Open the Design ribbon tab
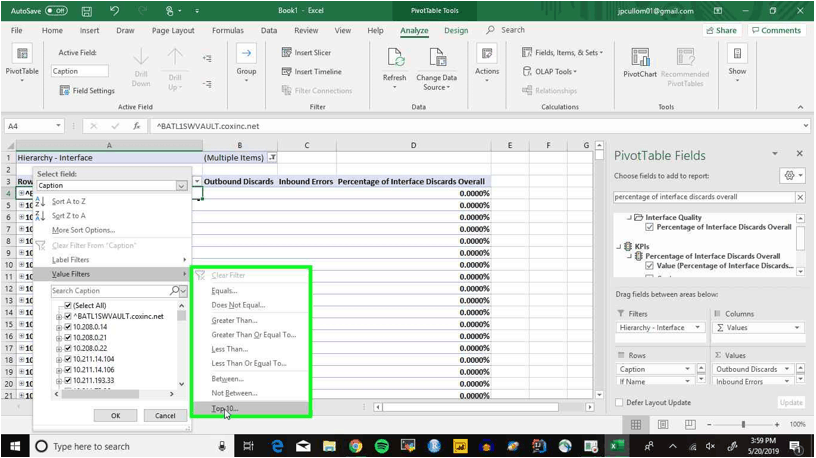This screenshot has height=458, width=816. (x=456, y=31)
